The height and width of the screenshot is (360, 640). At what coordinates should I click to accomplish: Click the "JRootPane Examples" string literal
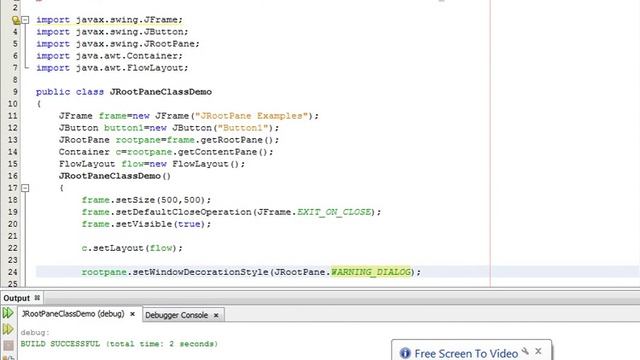point(251,116)
